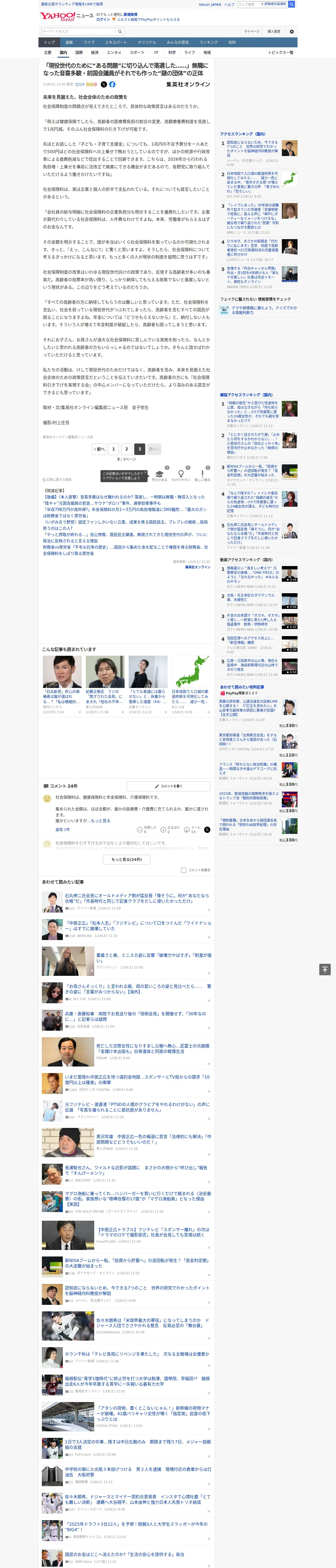This screenshot has height=1568, width=336.
Task: Open 黒沢年雄 article in recommended list
Action: click(x=154, y=1139)
